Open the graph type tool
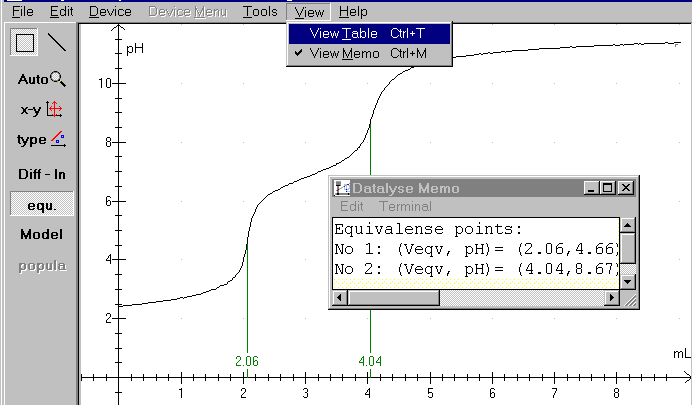Screen dimensions: 692x405 (41, 140)
